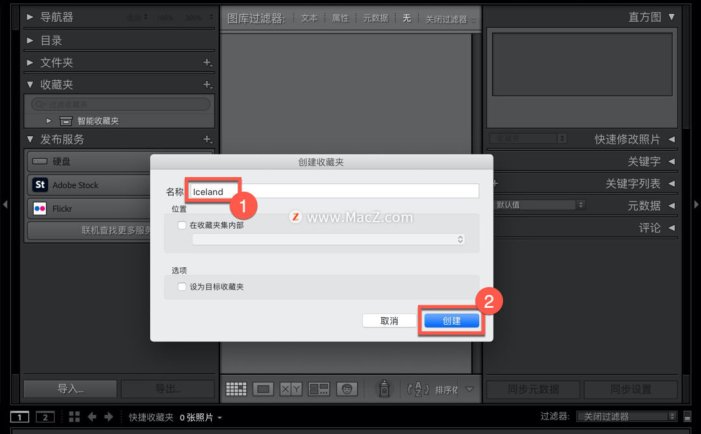Go forward with the right arrow
This screenshot has width=701, height=434.
pyautogui.click(x=109, y=417)
